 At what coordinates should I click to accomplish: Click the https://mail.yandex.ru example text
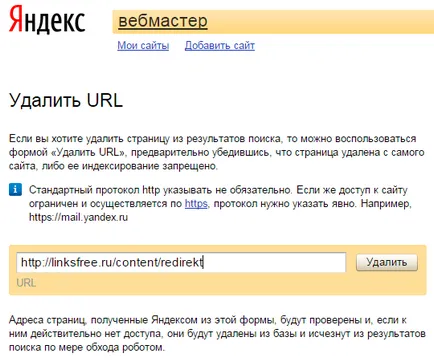tap(79, 217)
